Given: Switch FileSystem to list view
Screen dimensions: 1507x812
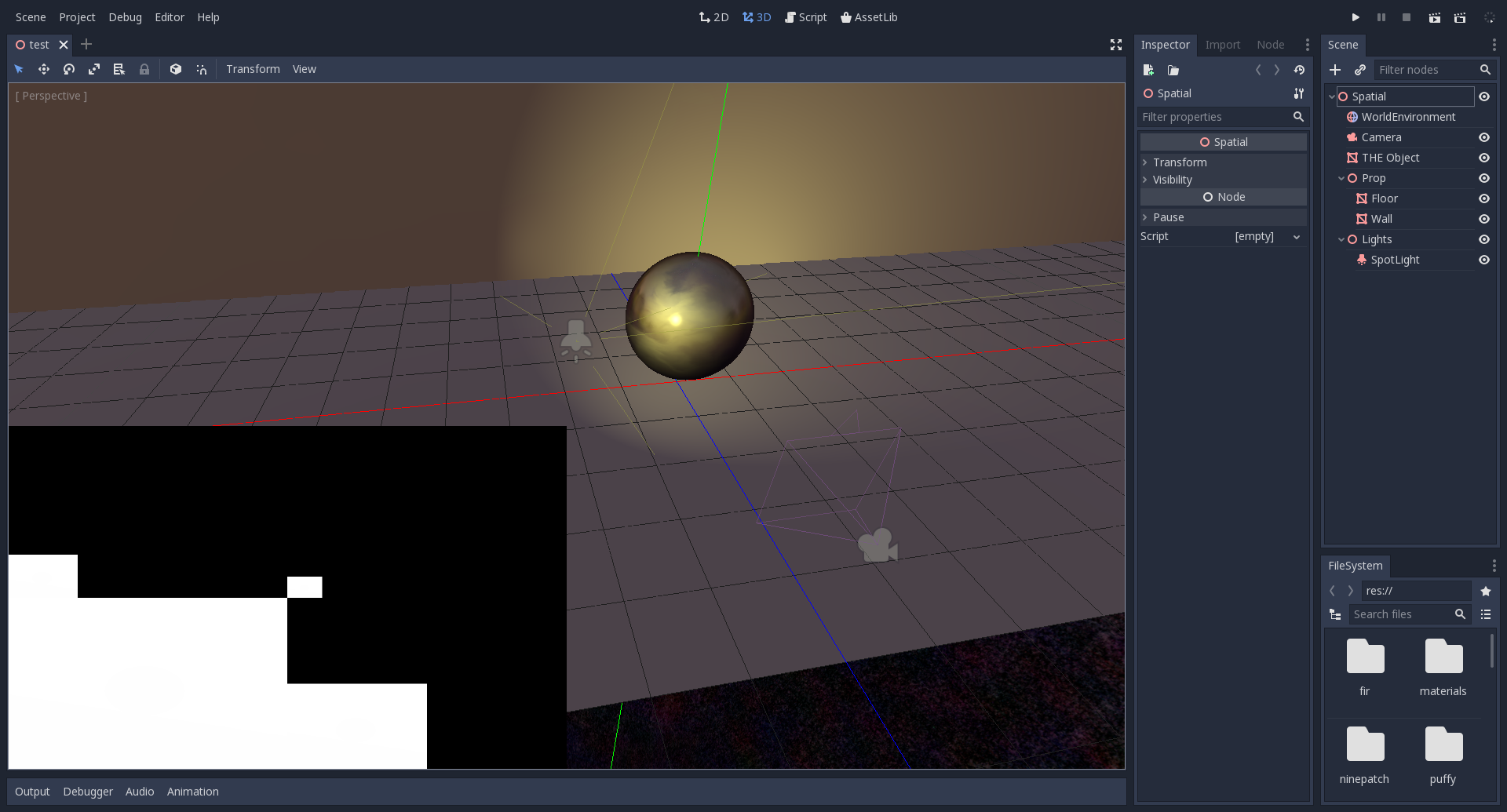Looking at the screenshot, I should [1486, 614].
